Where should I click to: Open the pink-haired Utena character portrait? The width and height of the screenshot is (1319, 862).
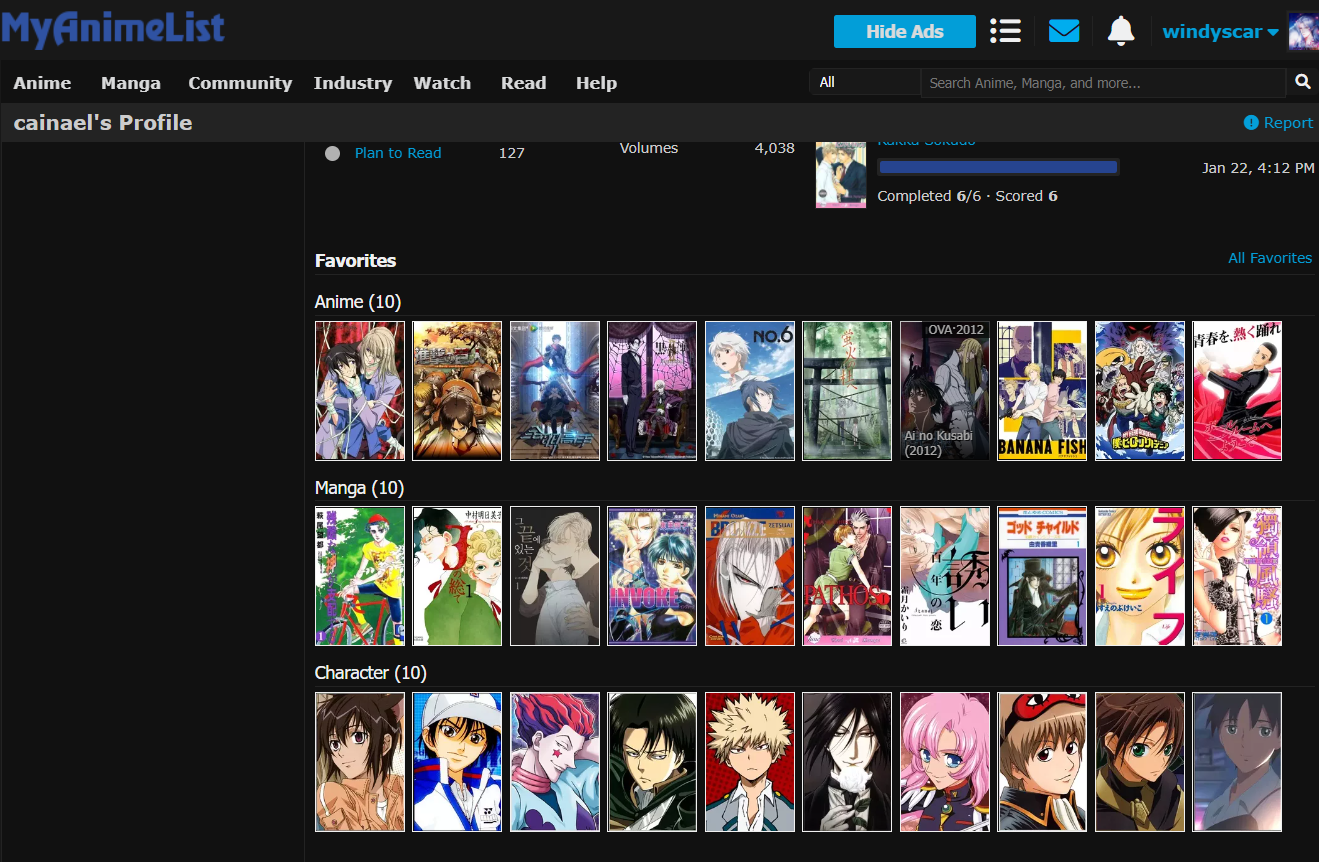[x=945, y=761]
